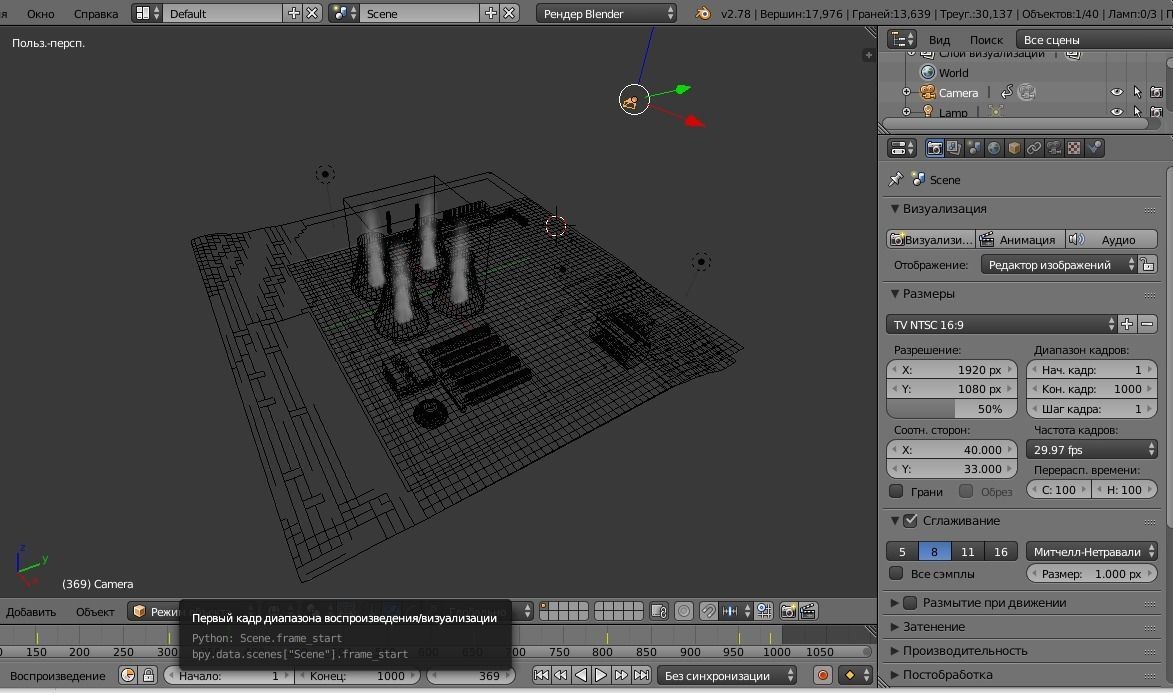This screenshot has height=693, width=1173.
Task: Jump to next keyframe
Action: click(x=621, y=676)
